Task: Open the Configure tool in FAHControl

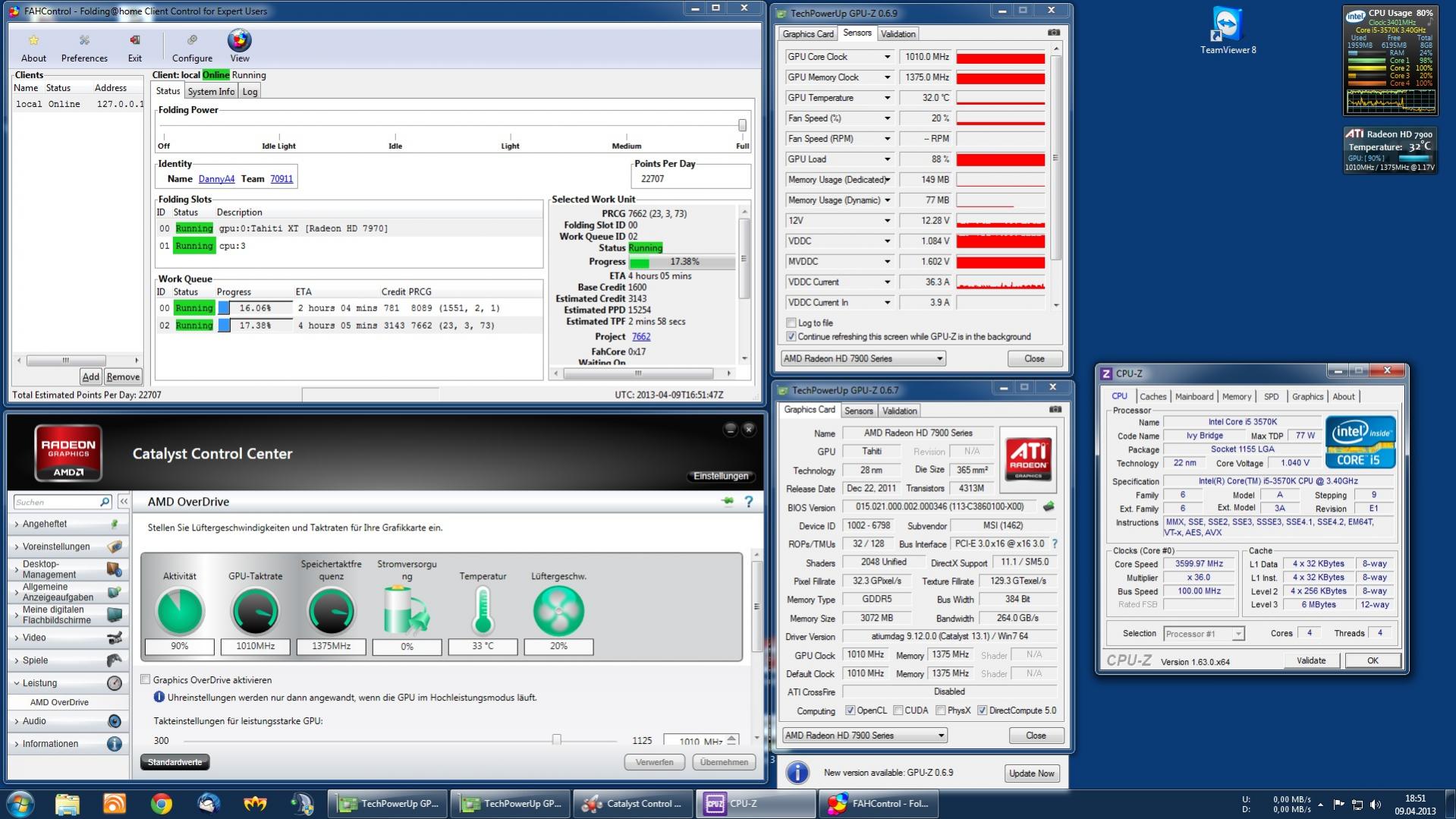Action: pos(192,47)
